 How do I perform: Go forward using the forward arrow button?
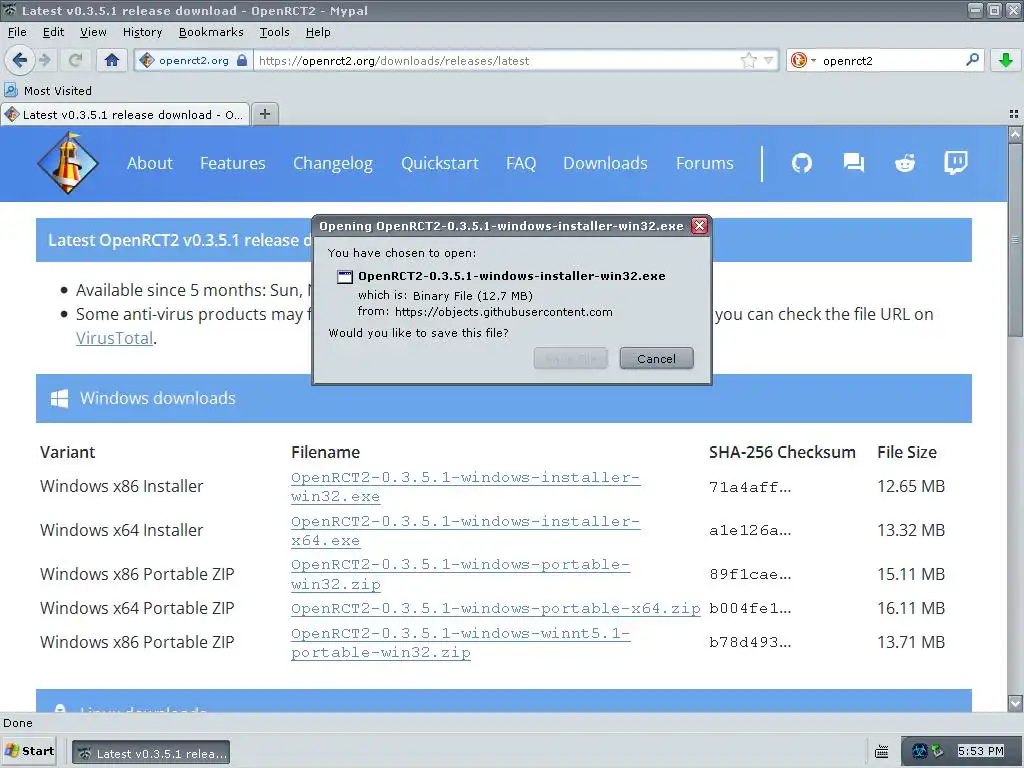(x=45, y=61)
